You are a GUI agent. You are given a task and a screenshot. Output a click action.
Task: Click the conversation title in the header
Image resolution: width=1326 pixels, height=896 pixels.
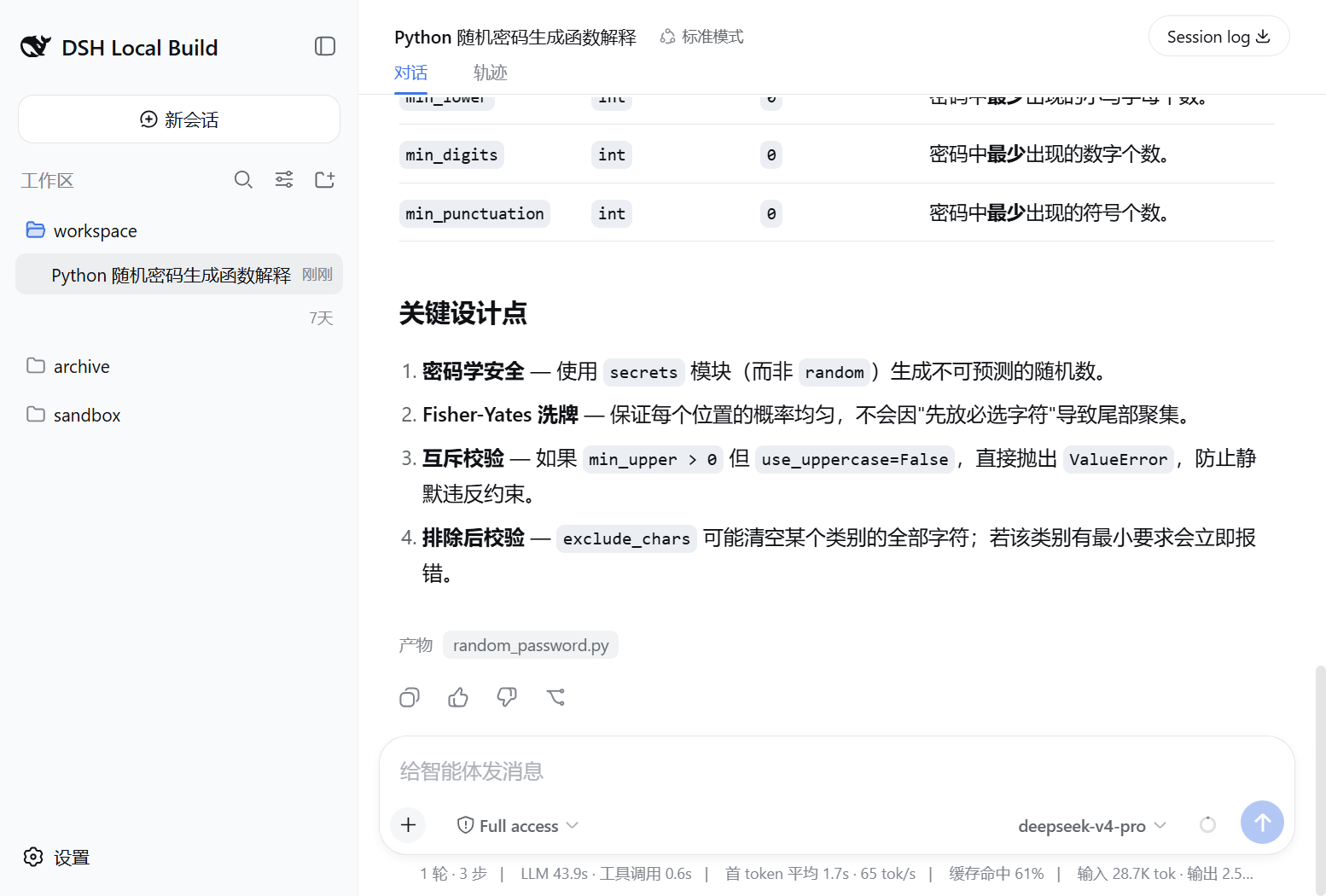tap(515, 37)
